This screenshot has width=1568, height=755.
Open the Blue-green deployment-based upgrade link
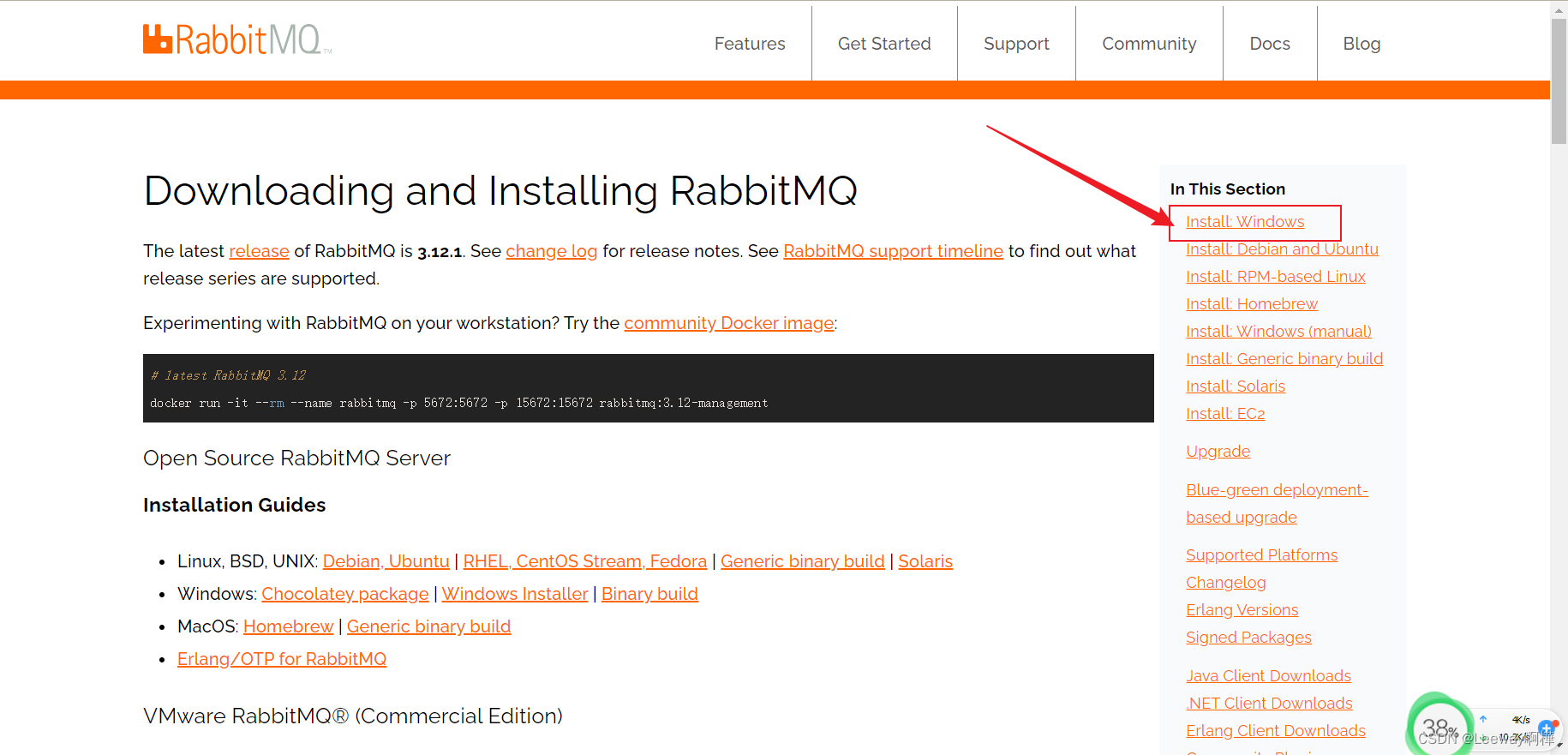[x=1277, y=504]
